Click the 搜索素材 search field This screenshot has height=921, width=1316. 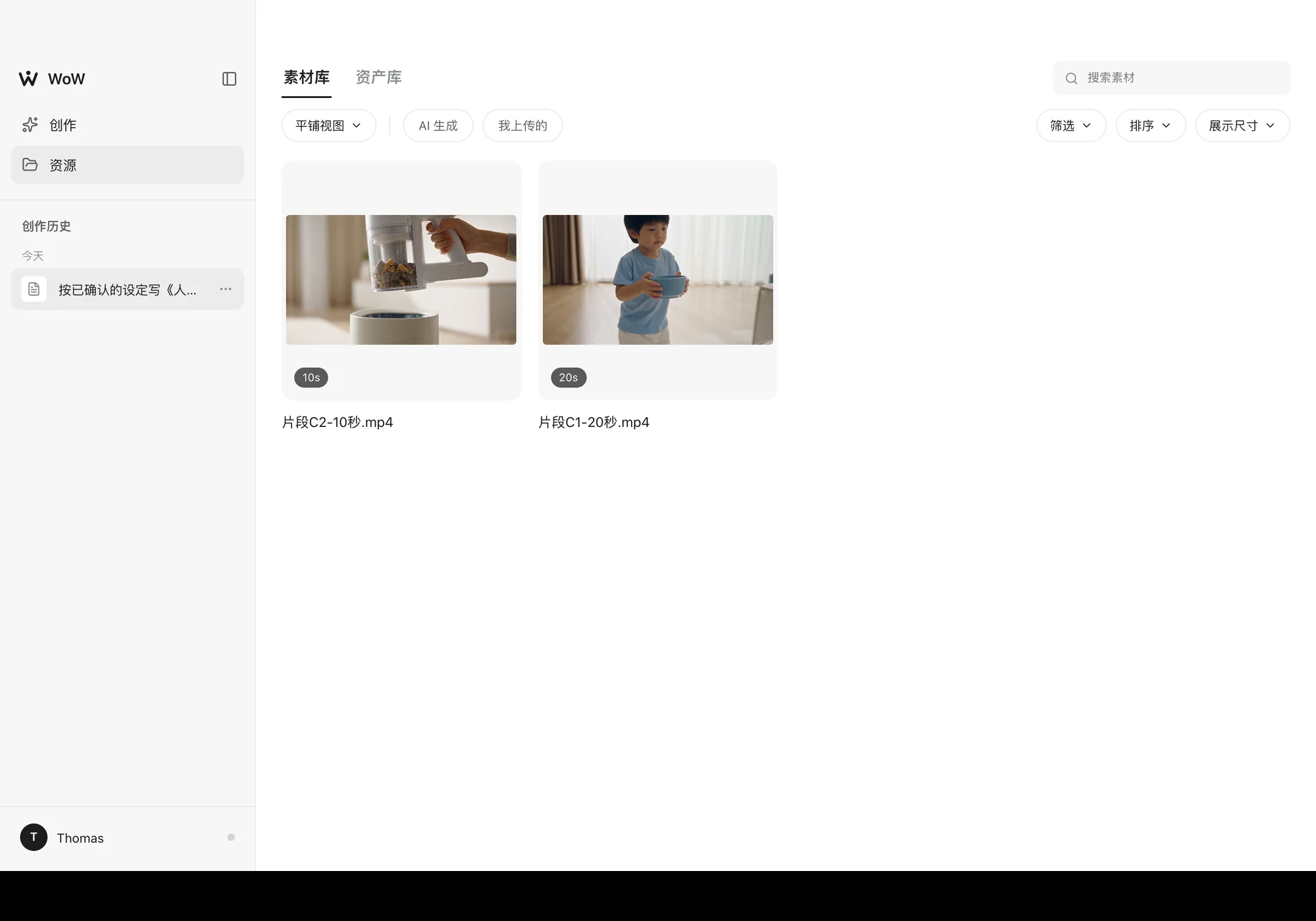(x=1172, y=78)
